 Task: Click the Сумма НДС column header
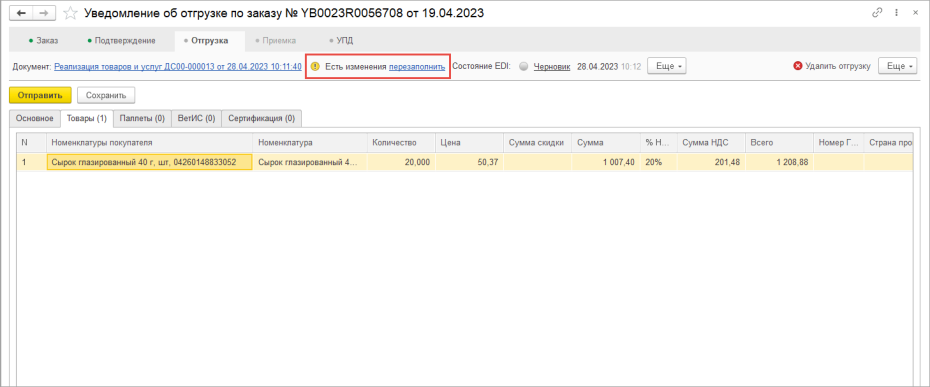tap(711, 143)
